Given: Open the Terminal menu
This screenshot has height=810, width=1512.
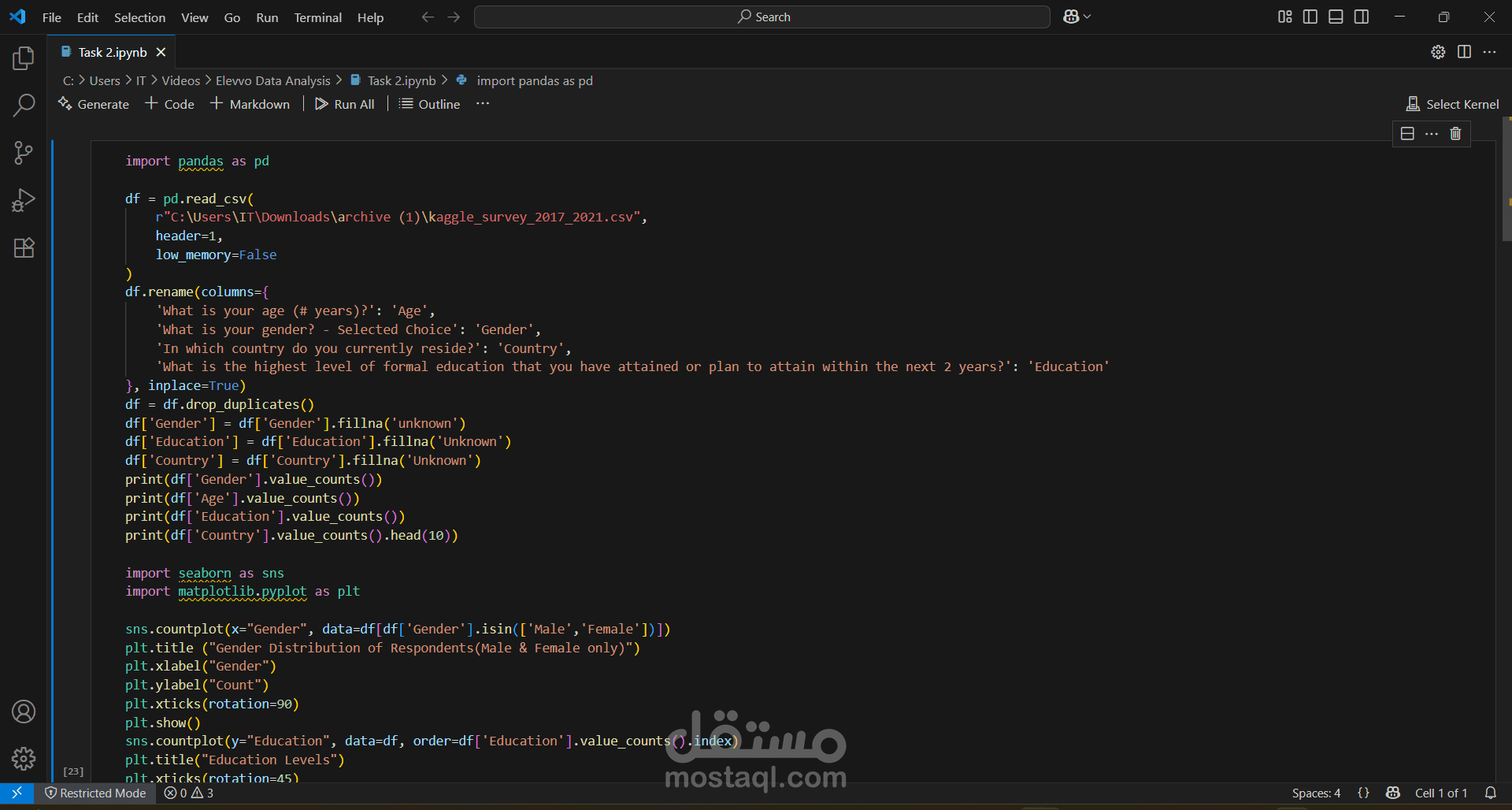Looking at the screenshot, I should [x=318, y=17].
